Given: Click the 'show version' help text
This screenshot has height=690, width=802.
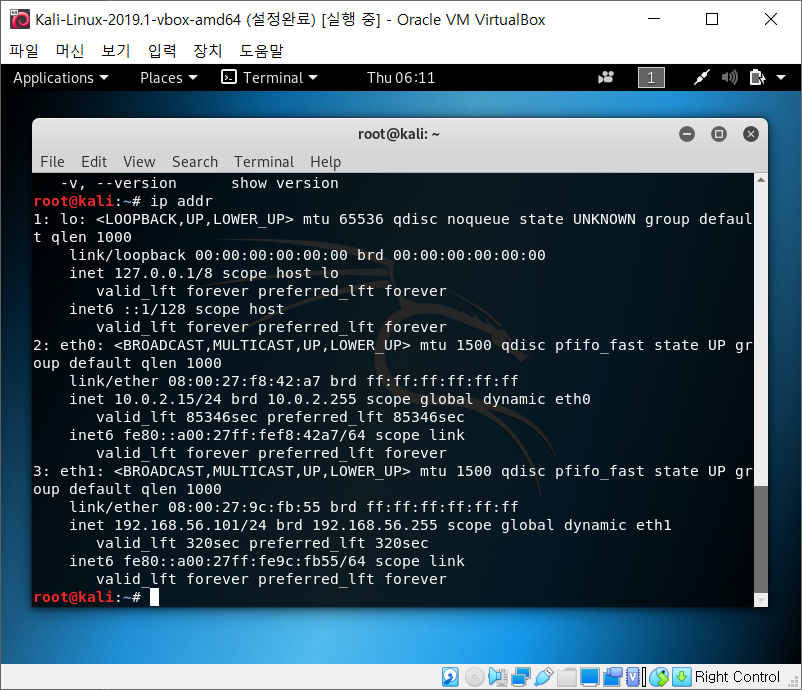Looking at the screenshot, I should [x=285, y=184].
